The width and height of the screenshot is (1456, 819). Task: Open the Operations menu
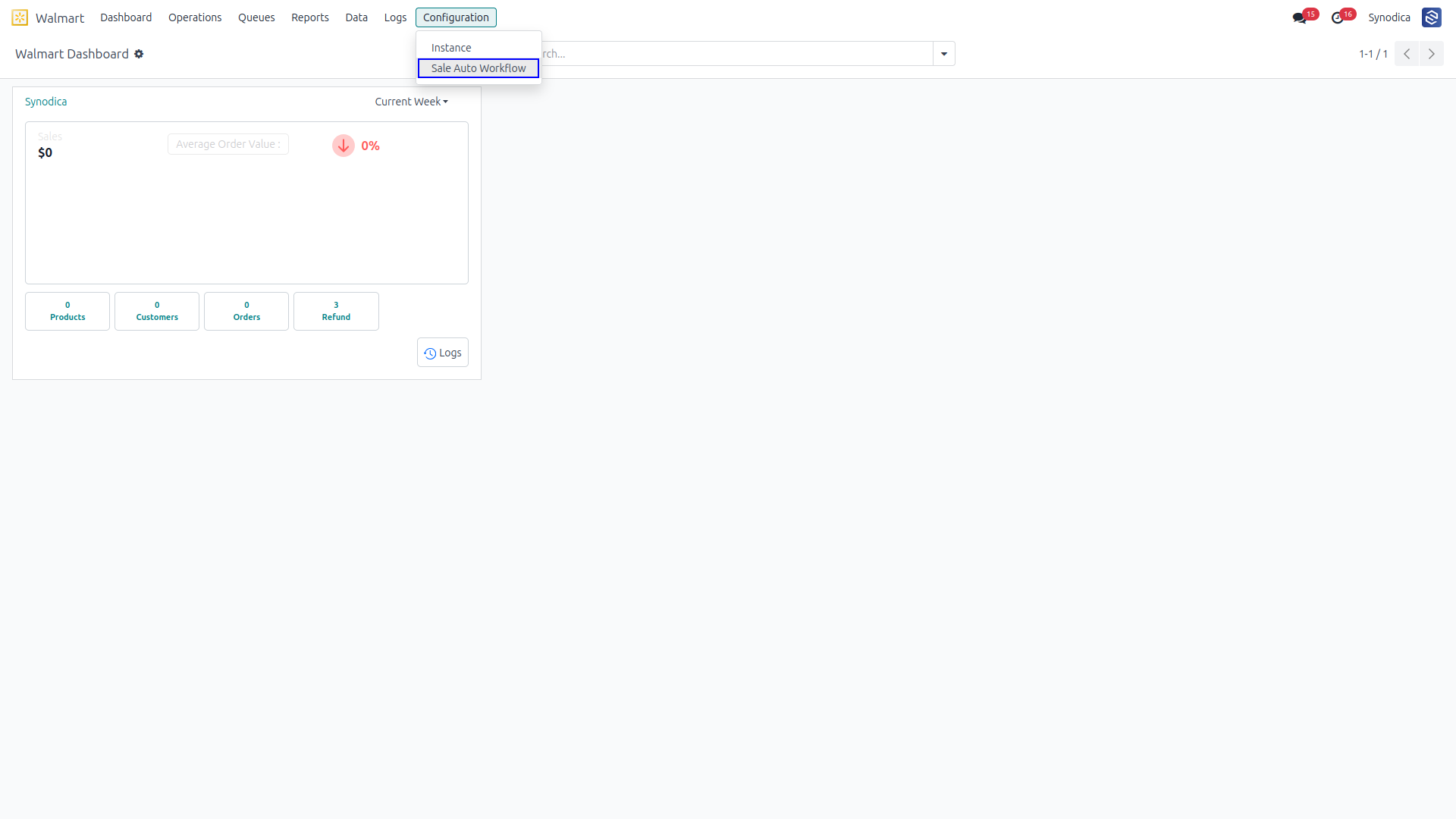point(195,17)
